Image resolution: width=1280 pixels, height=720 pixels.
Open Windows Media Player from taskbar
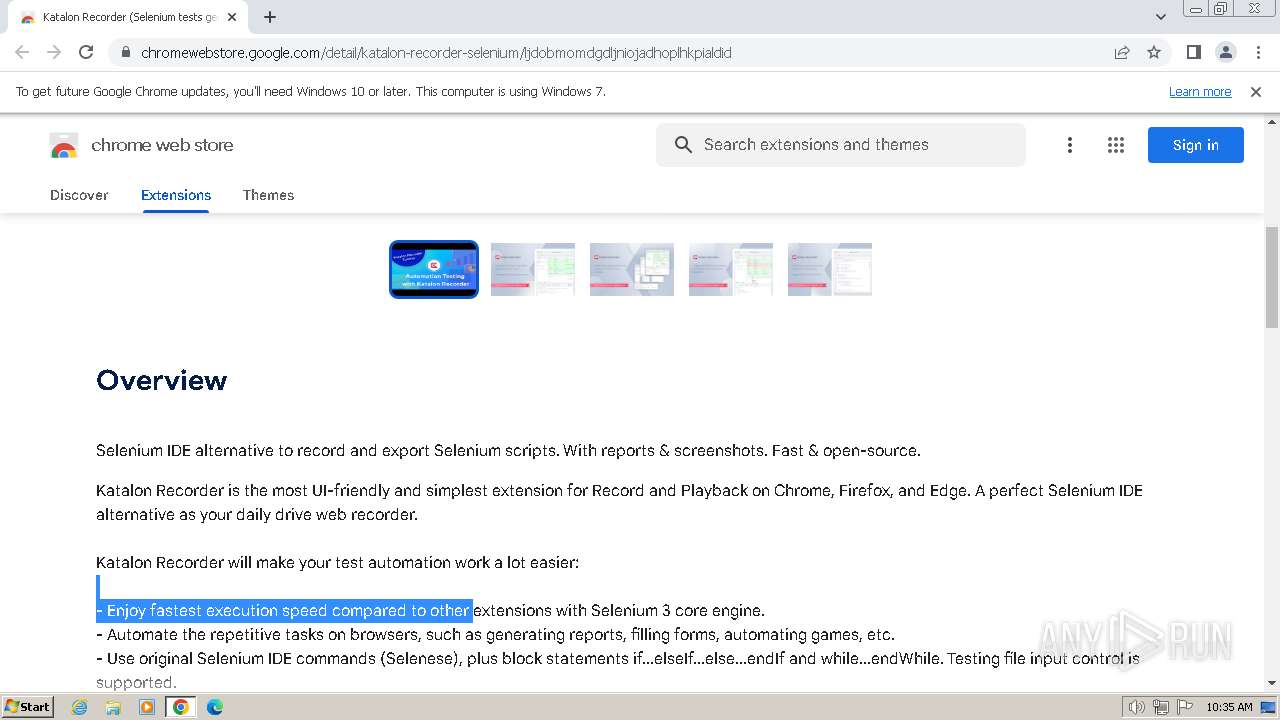[147, 707]
